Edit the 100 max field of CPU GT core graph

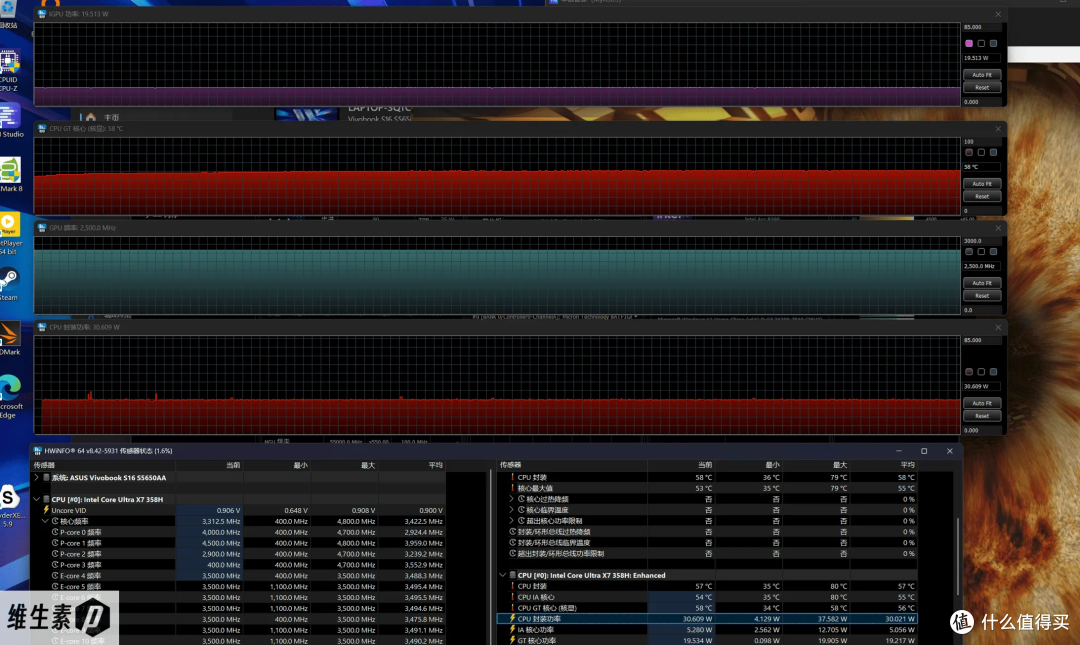tap(982, 142)
